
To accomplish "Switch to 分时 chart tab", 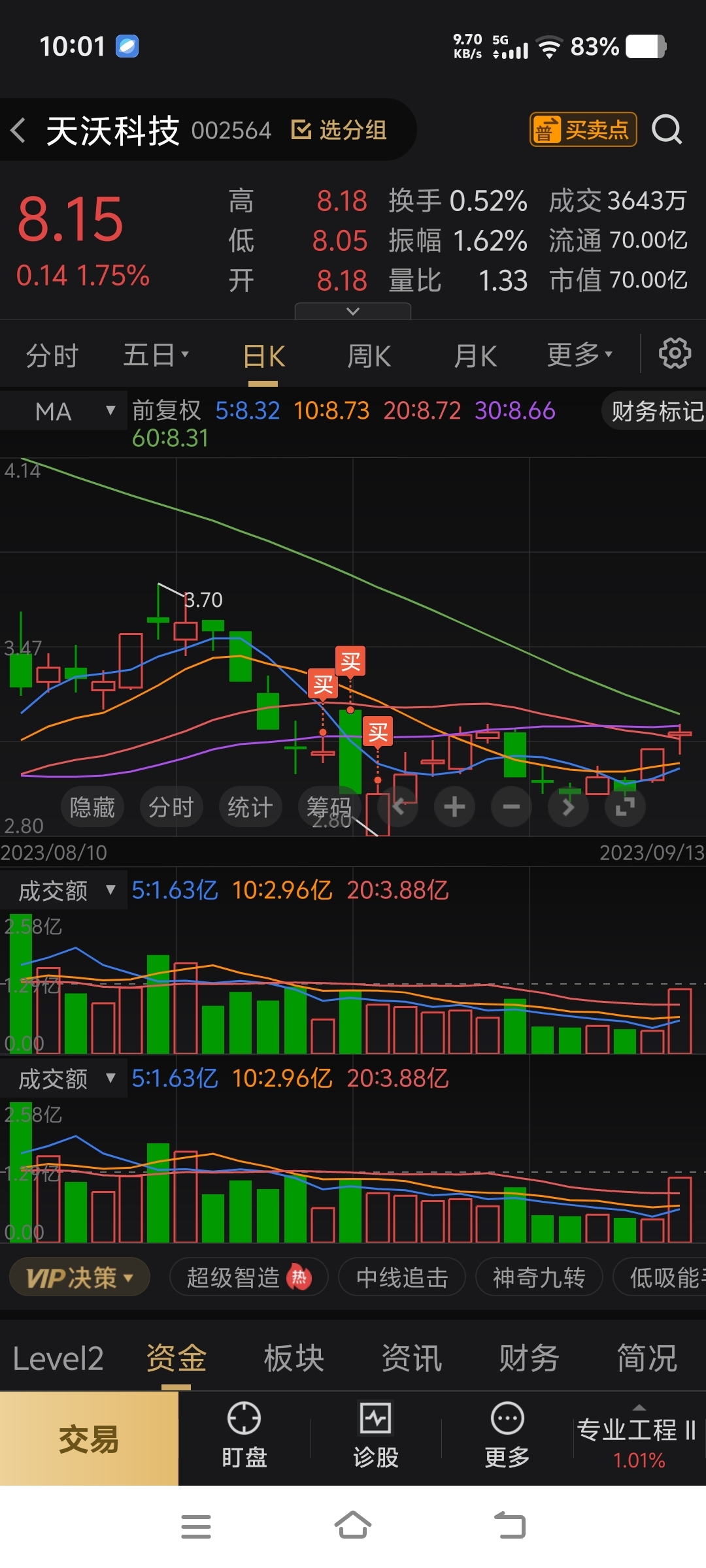I will coord(52,356).
